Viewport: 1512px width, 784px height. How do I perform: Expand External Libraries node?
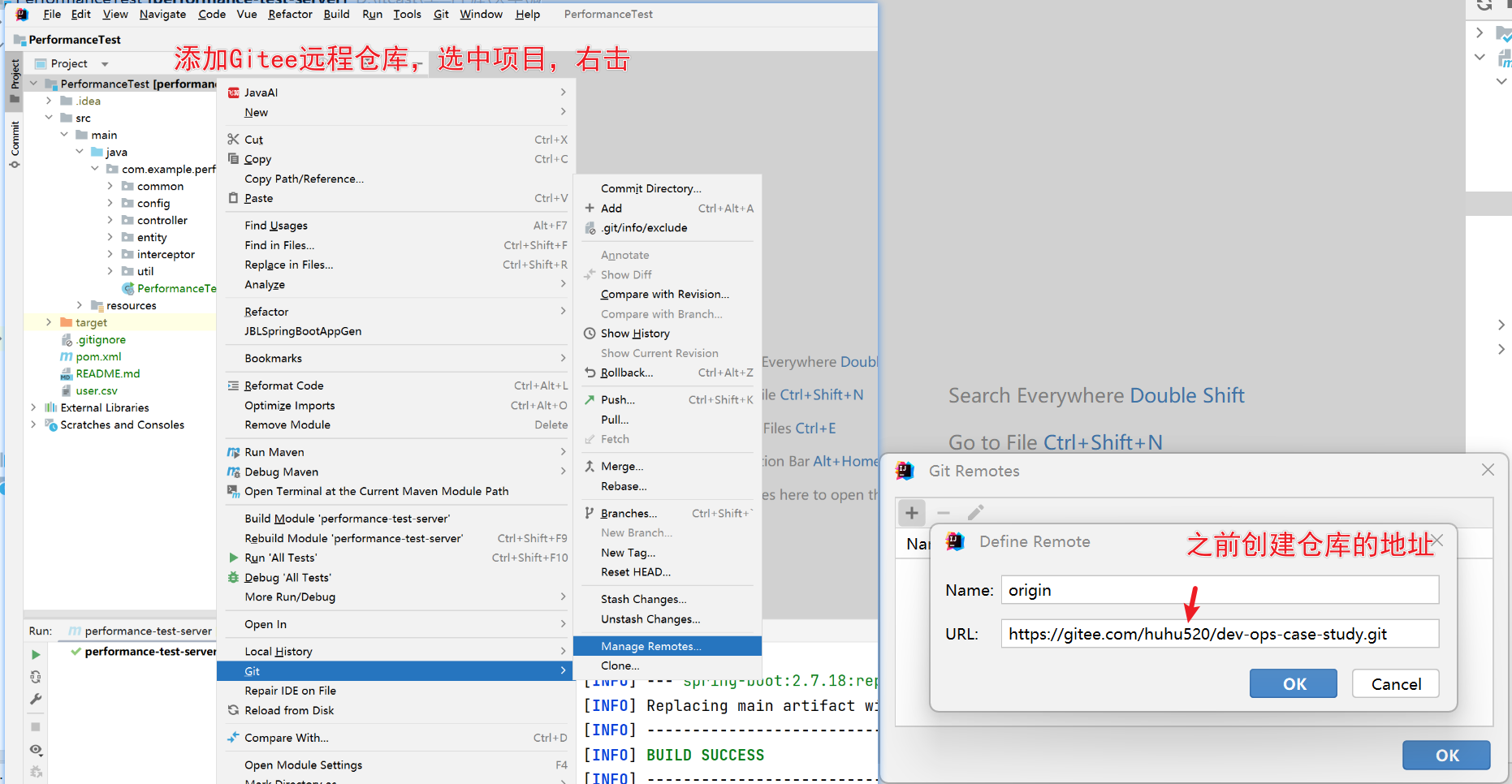click(x=33, y=407)
